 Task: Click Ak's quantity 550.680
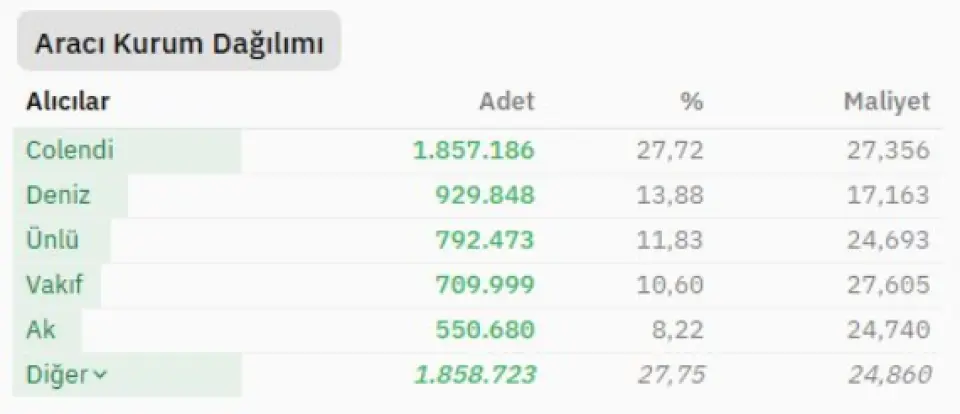[485, 330]
